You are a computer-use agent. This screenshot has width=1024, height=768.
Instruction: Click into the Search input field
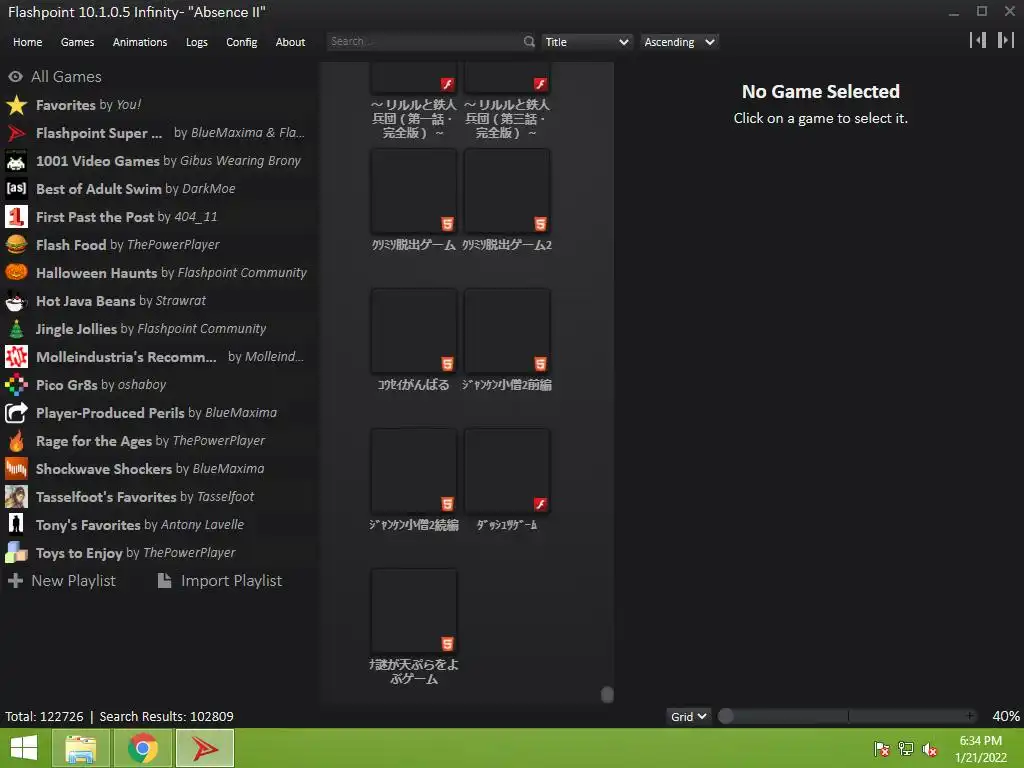tap(424, 42)
